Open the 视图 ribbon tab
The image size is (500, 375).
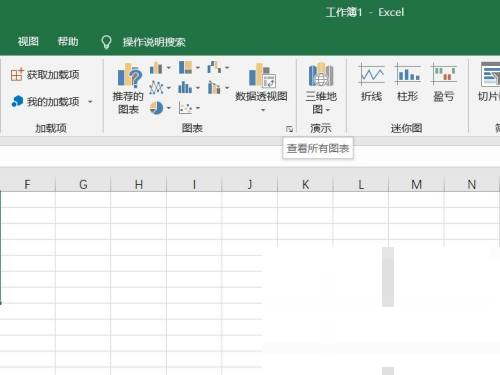tap(28, 42)
